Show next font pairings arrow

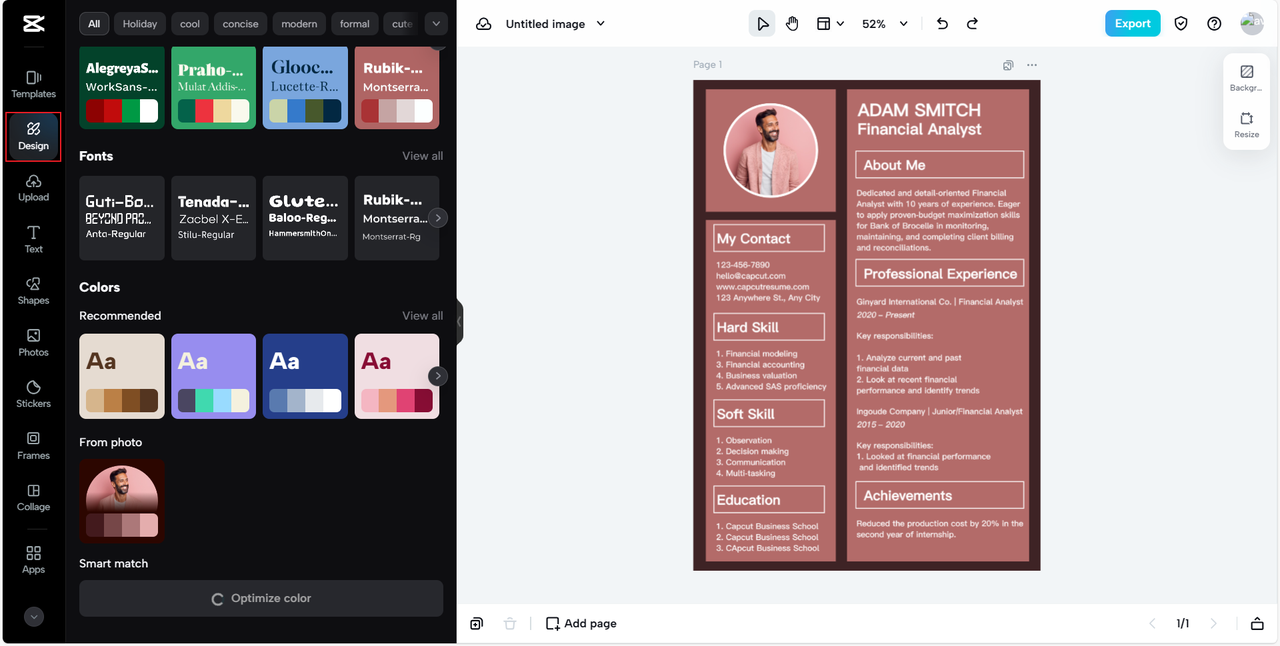[x=438, y=218]
